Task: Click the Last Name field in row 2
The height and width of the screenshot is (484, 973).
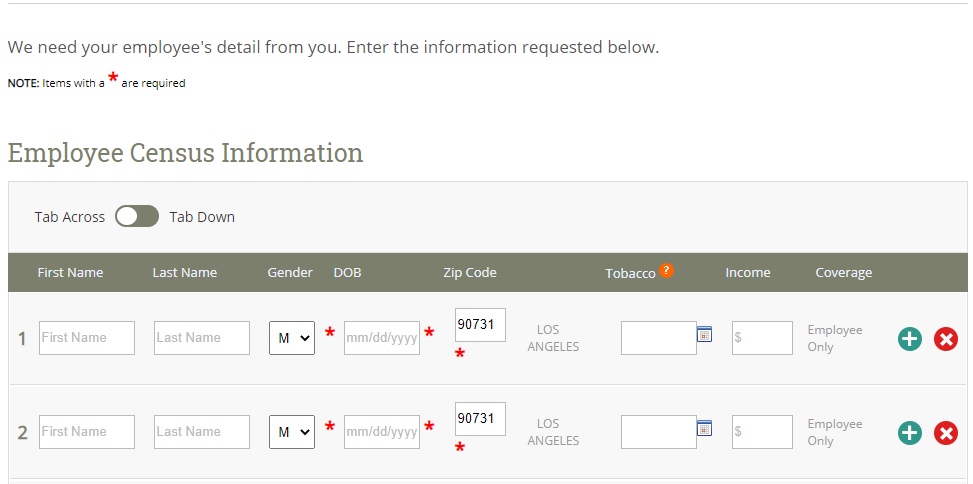Action: point(202,432)
